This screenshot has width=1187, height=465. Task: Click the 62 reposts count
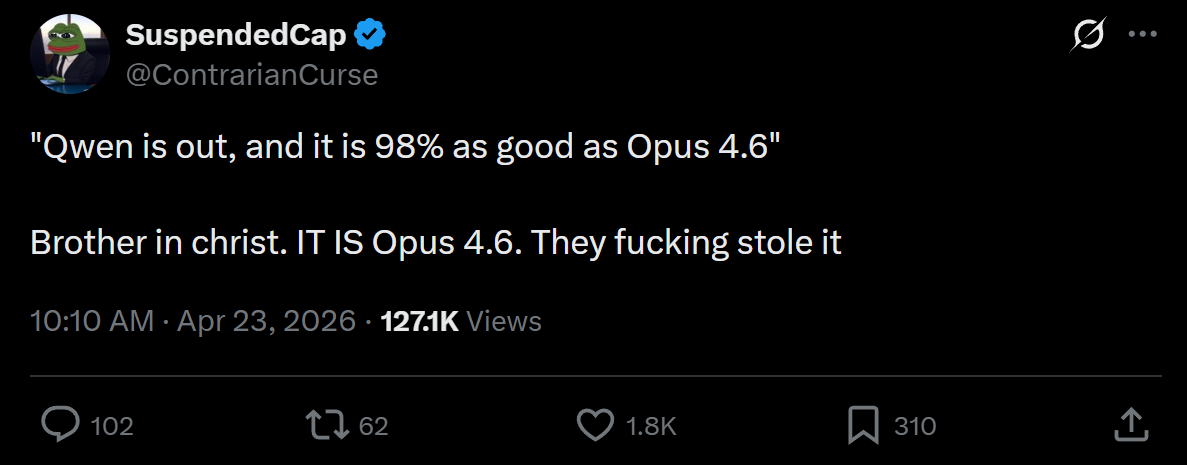(373, 426)
